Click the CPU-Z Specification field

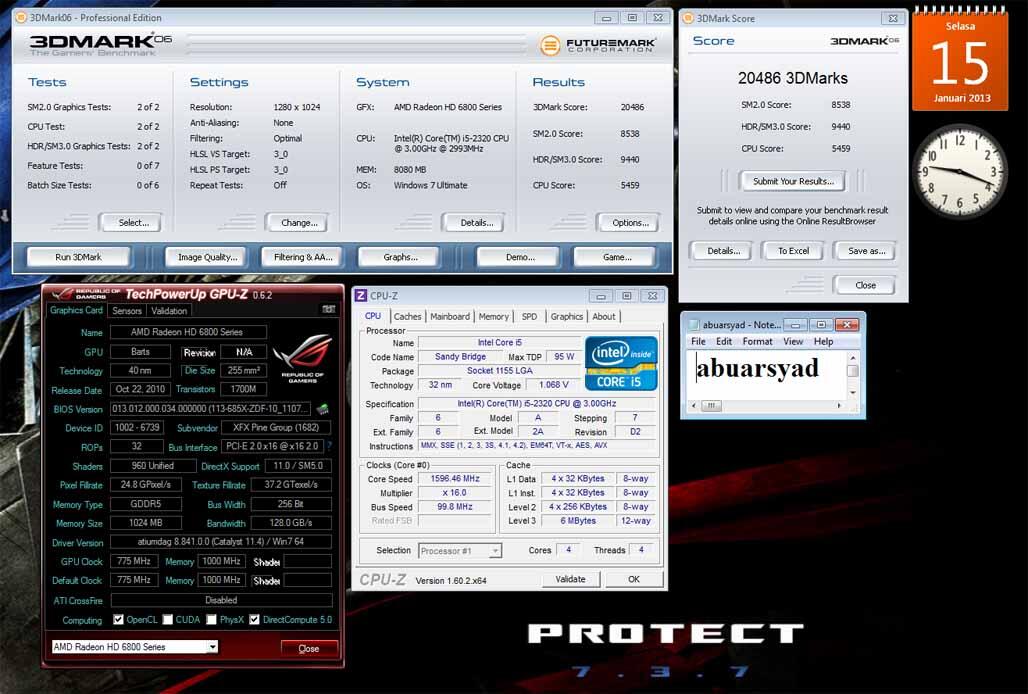coord(536,403)
